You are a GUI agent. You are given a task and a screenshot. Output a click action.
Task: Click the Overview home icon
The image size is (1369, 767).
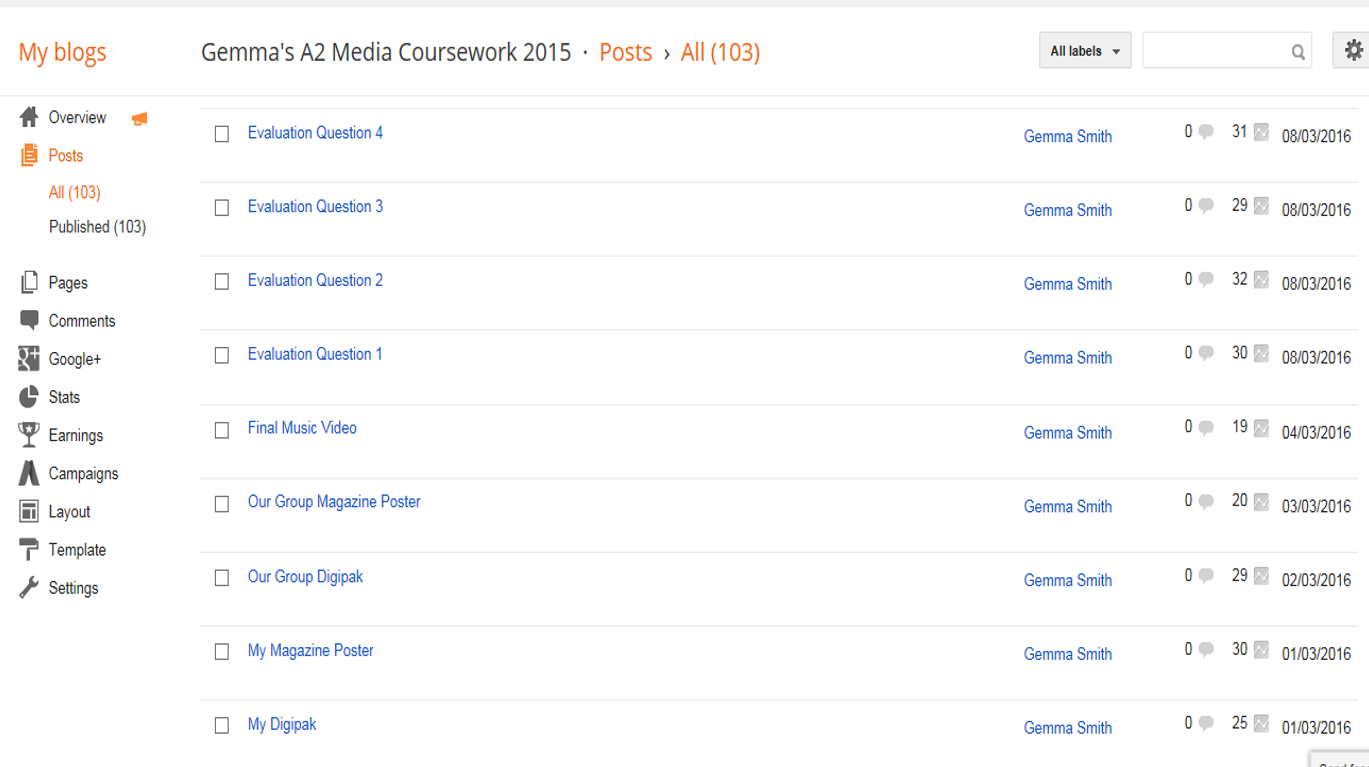(x=29, y=117)
